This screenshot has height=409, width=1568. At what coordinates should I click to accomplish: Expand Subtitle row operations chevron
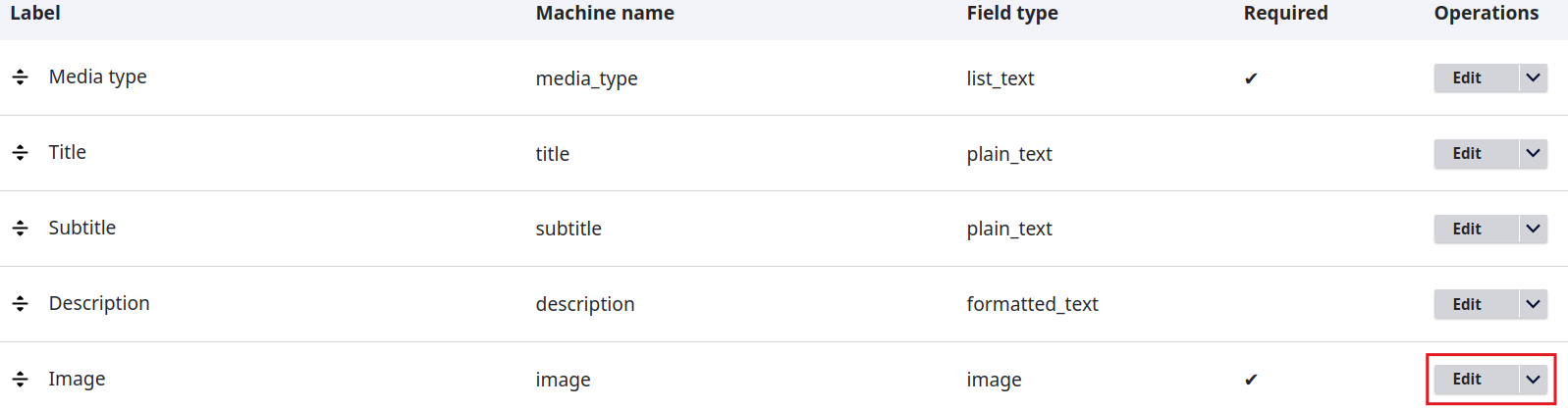[1533, 229]
